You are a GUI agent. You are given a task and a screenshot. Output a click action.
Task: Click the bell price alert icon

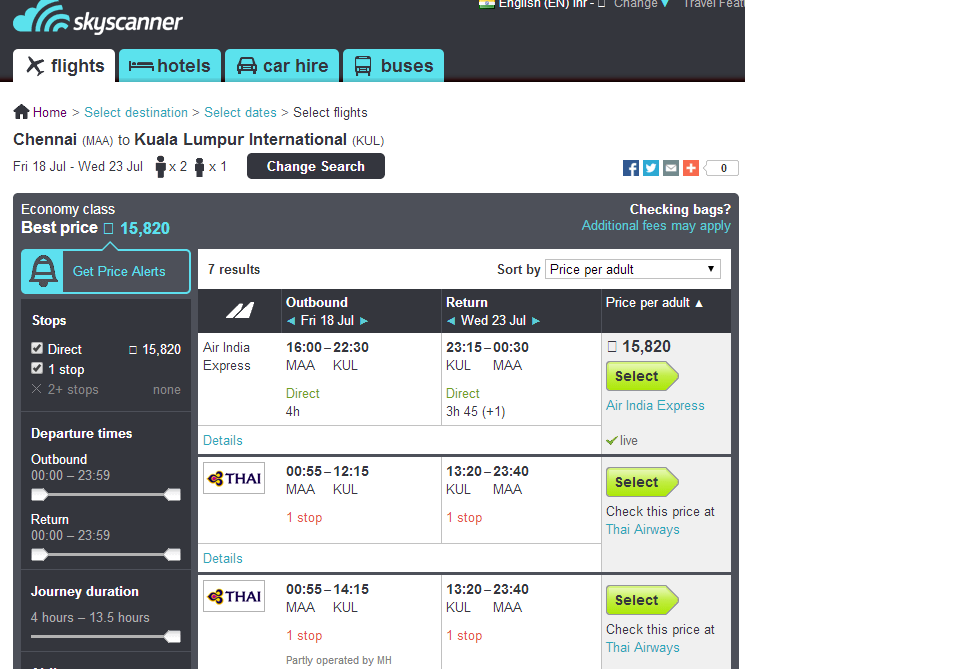coord(43,271)
